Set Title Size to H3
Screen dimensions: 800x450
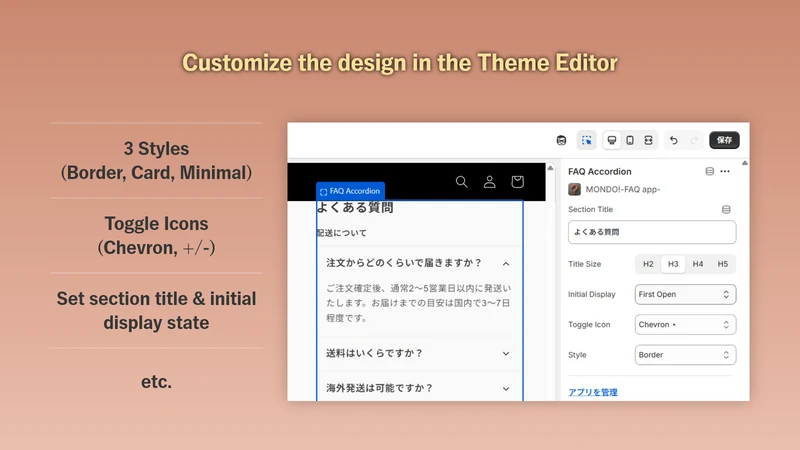pyautogui.click(x=673, y=264)
